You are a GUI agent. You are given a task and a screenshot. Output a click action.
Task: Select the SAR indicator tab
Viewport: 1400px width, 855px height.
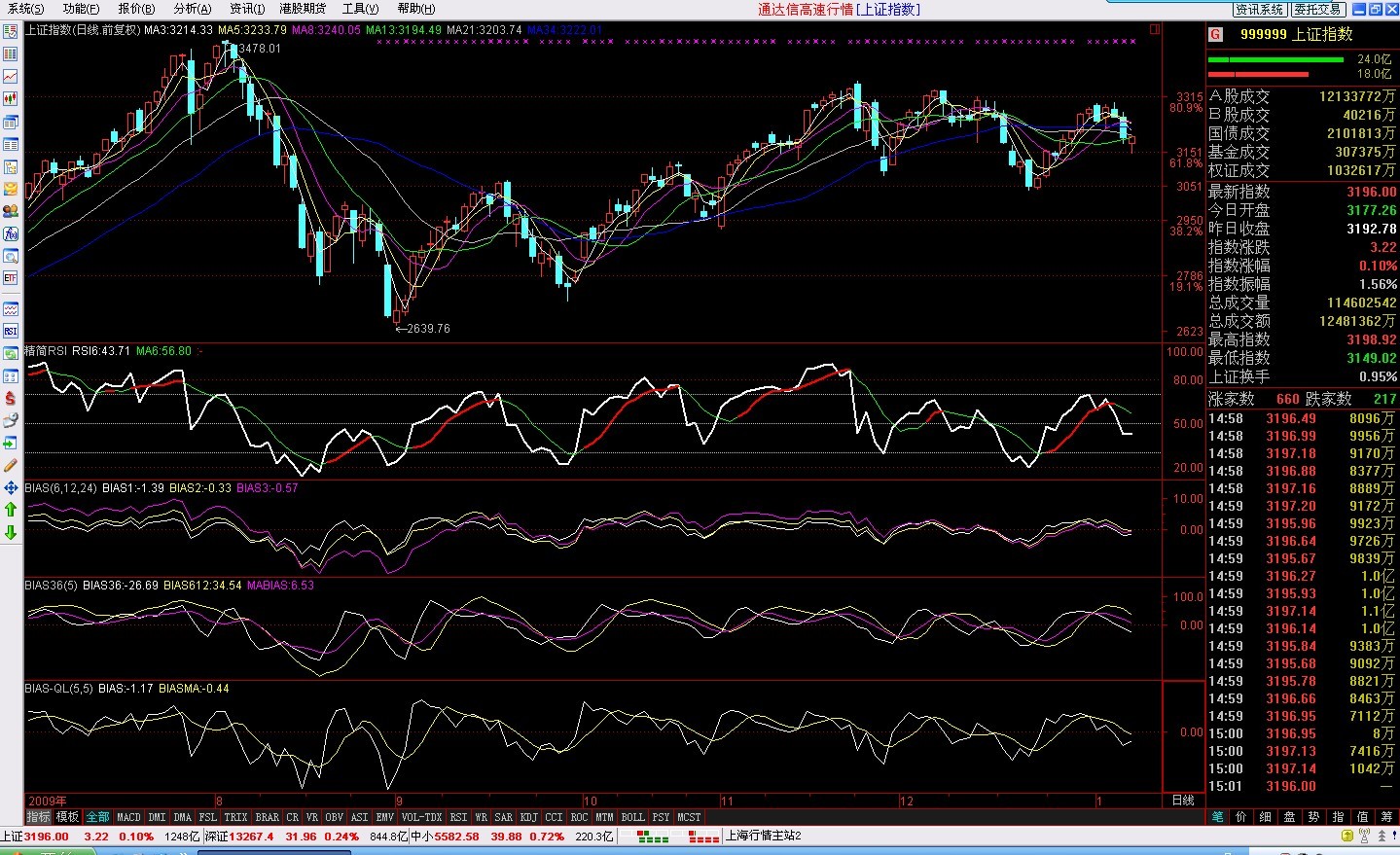click(503, 817)
